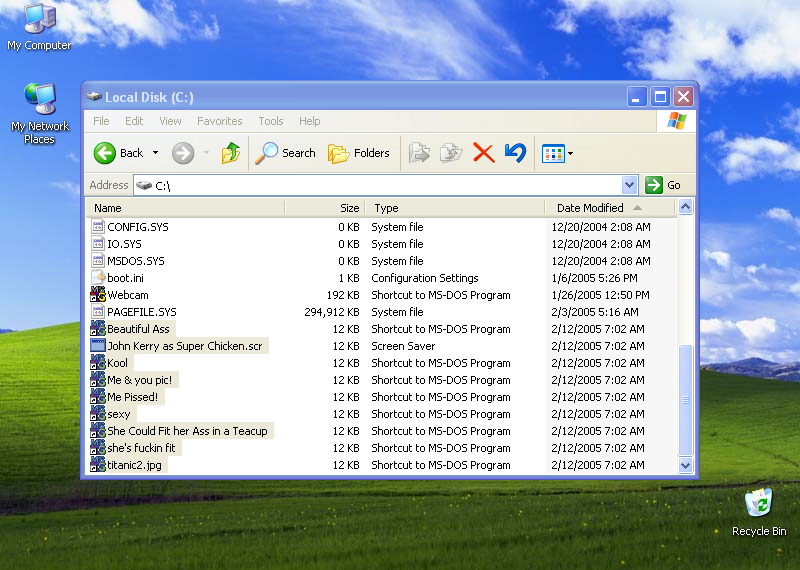Click the 192 KB size value

(x=343, y=295)
